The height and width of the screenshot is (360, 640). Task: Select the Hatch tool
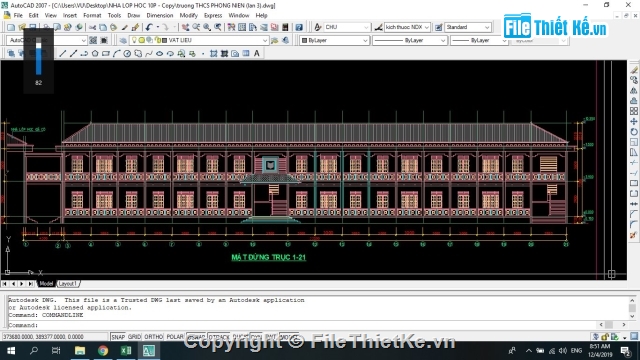(x=213, y=53)
